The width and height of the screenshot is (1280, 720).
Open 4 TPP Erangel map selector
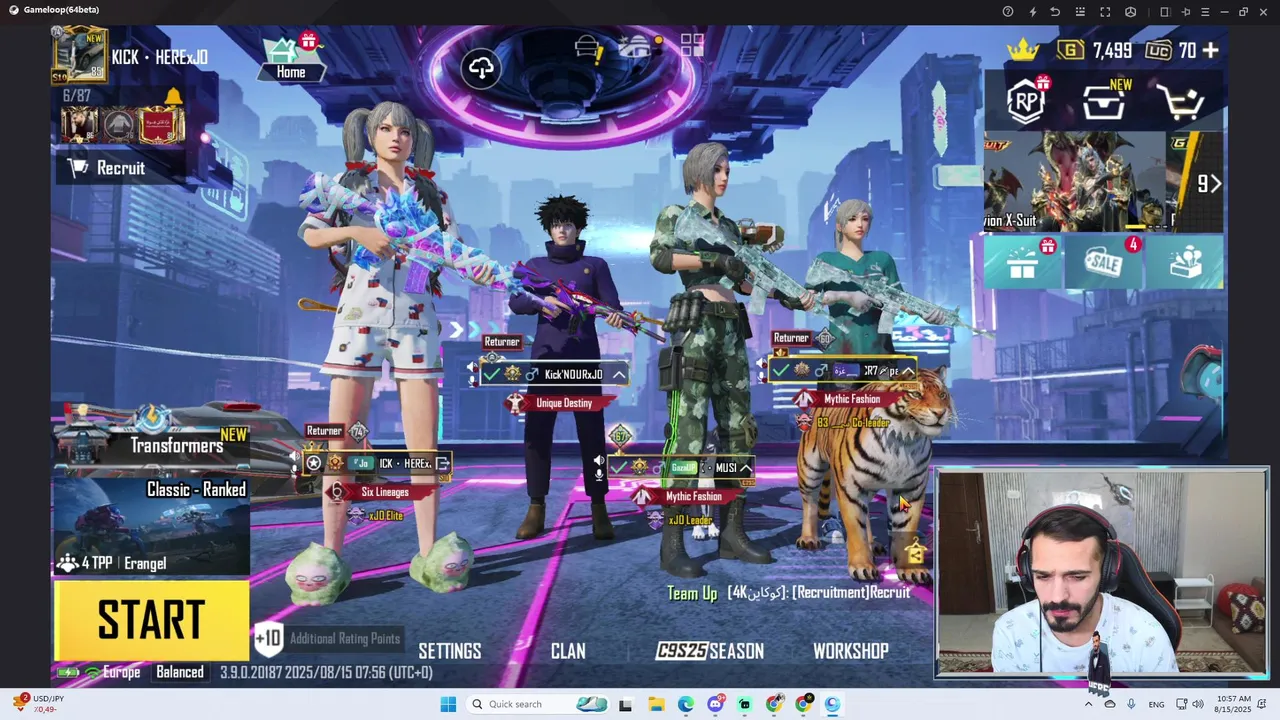coord(111,563)
